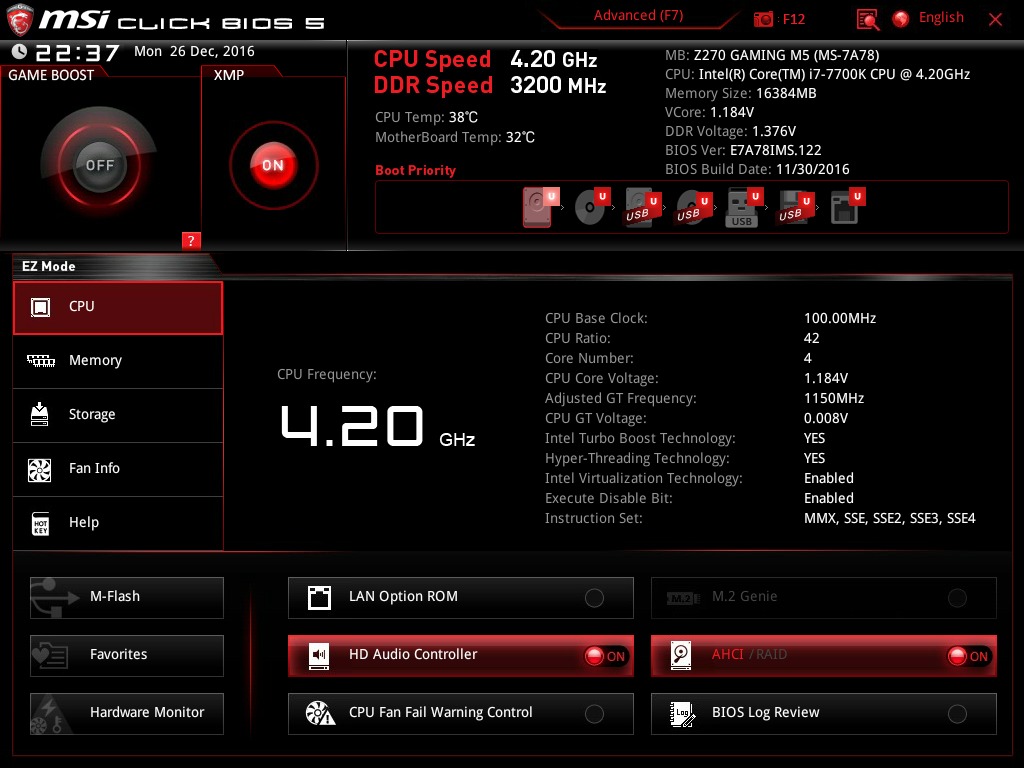The image size is (1024, 768).
Task: Click the DDR Voltage 1.376V line
Action: pyautogui.click(x=730, y=131)
